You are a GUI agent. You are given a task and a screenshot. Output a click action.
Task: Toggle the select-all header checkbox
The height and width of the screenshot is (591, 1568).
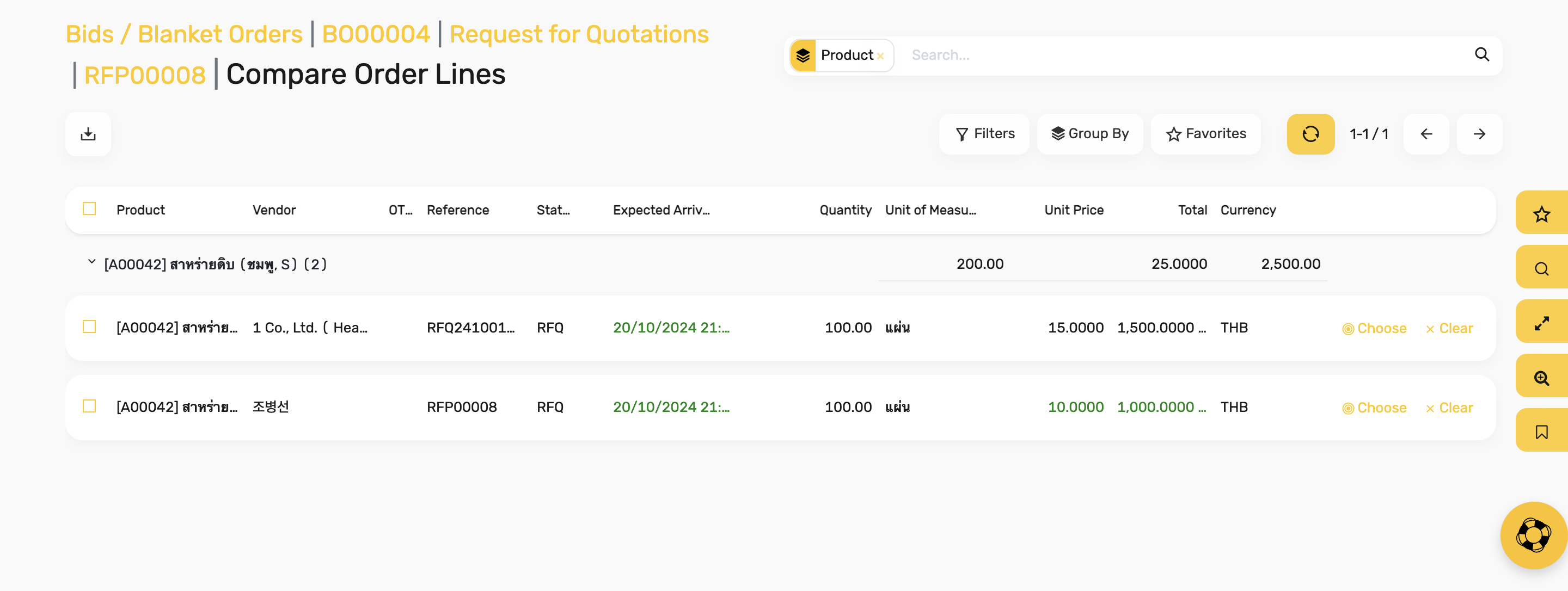pos(89,209)
